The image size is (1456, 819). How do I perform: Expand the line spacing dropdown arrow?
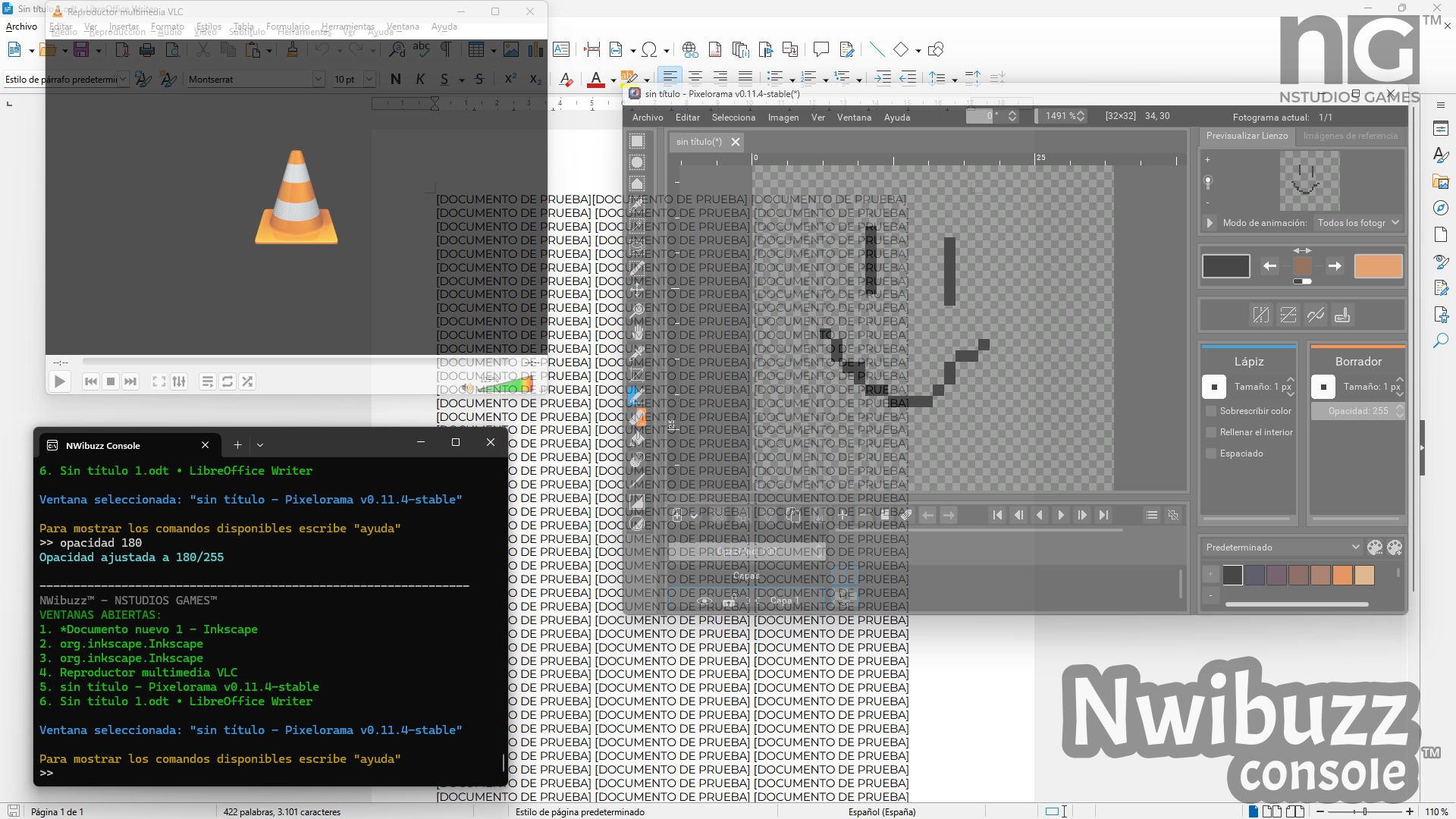pos(954,80)
